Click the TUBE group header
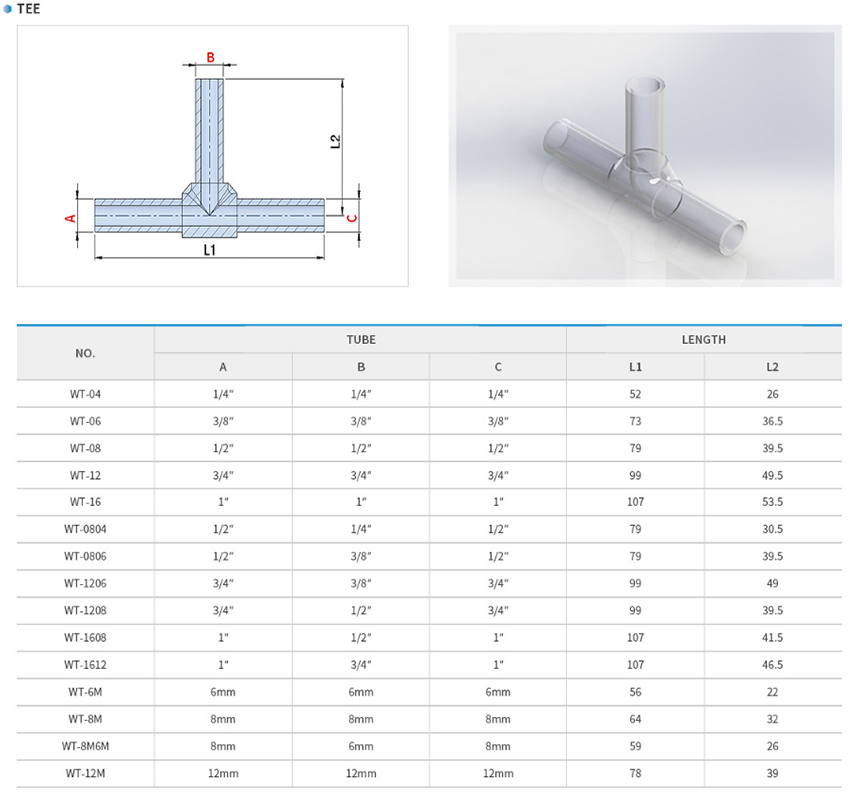 (x=361, y=340)
